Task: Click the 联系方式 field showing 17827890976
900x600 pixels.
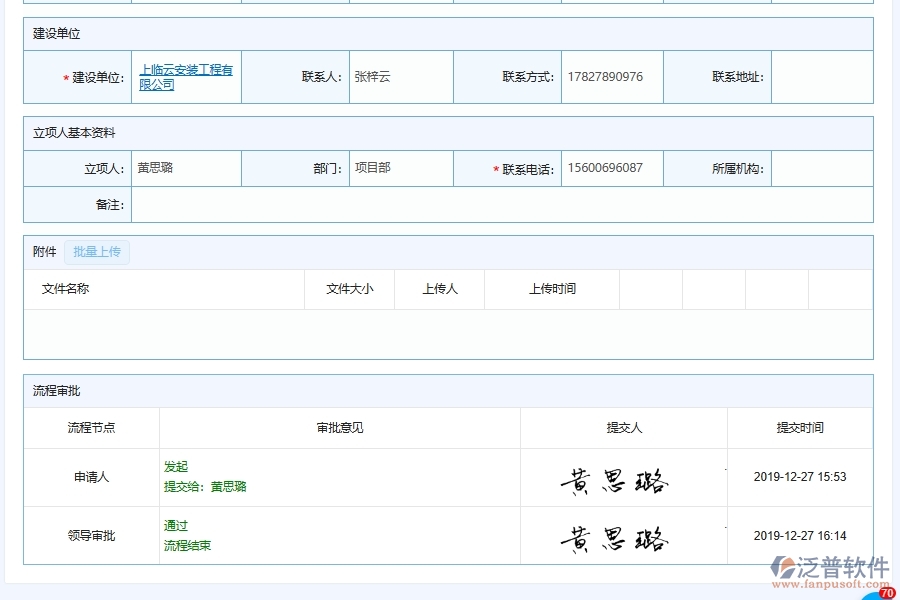Action: [611, 76]
